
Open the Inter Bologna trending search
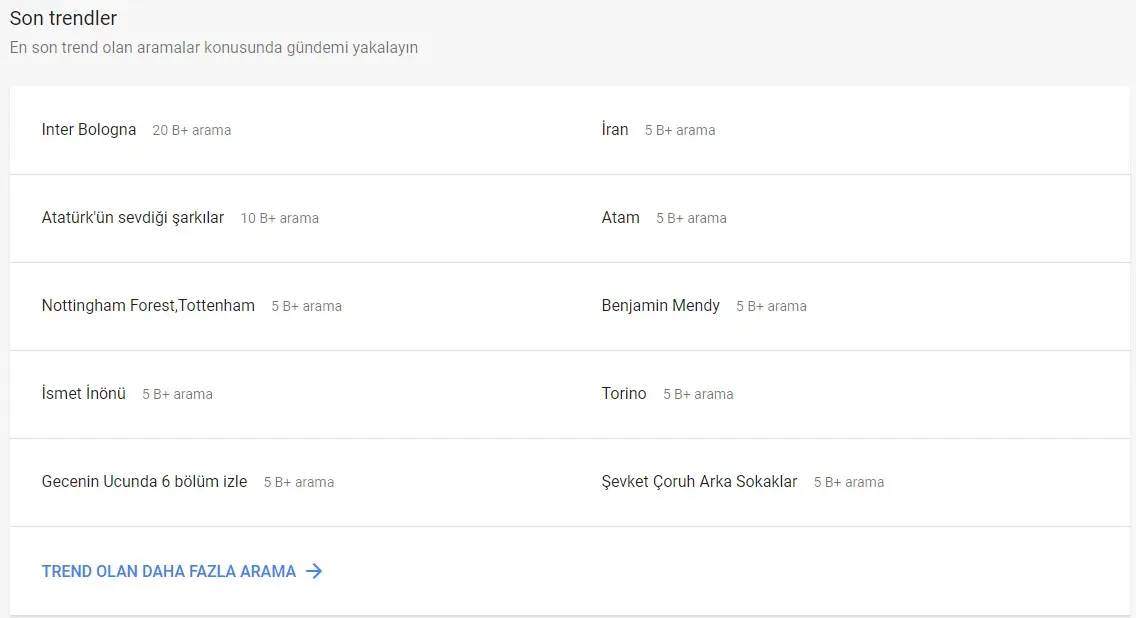pyautogui.click(x=88, y=129)
